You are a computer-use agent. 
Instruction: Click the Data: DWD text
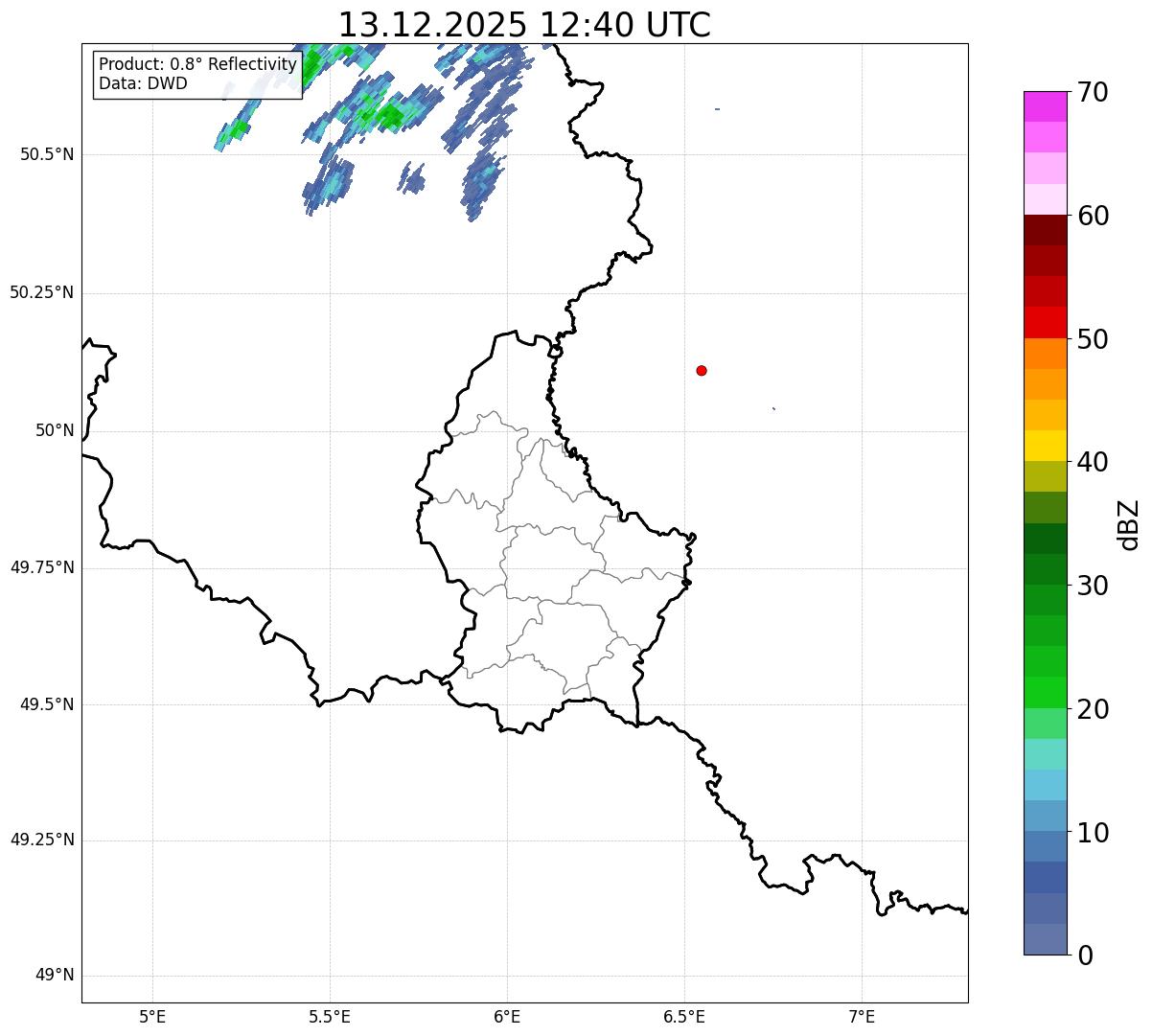click(x=143, y=83)
